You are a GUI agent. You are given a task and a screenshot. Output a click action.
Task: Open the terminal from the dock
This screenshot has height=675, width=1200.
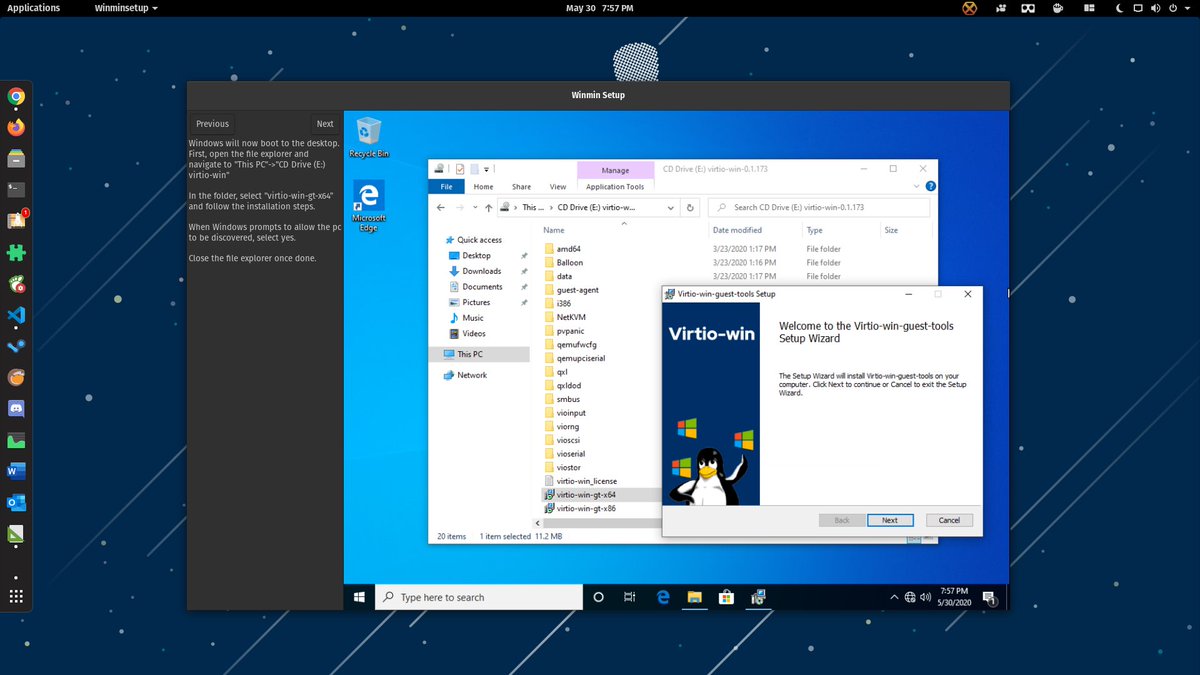tap(16, 190)
